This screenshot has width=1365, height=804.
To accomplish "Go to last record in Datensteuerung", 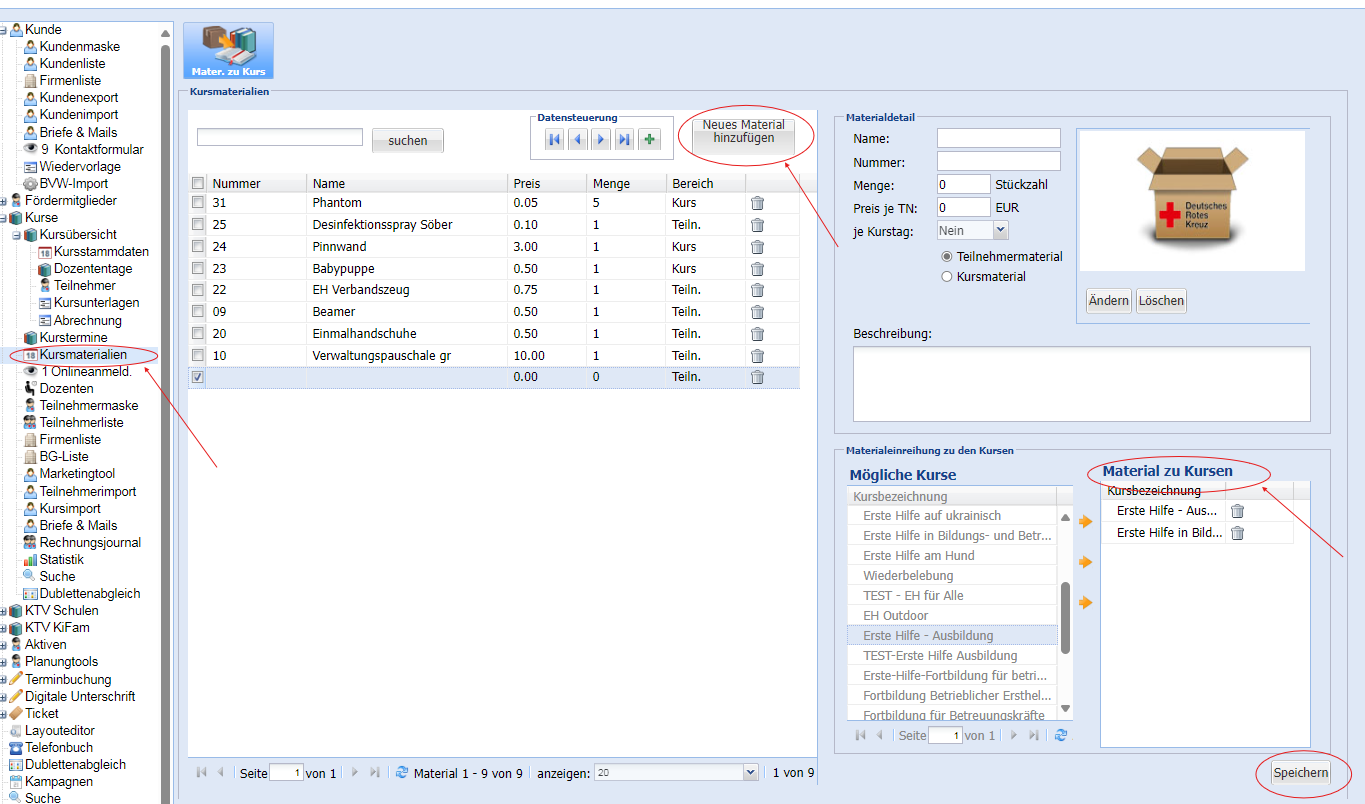I will (x=624, y=140).
